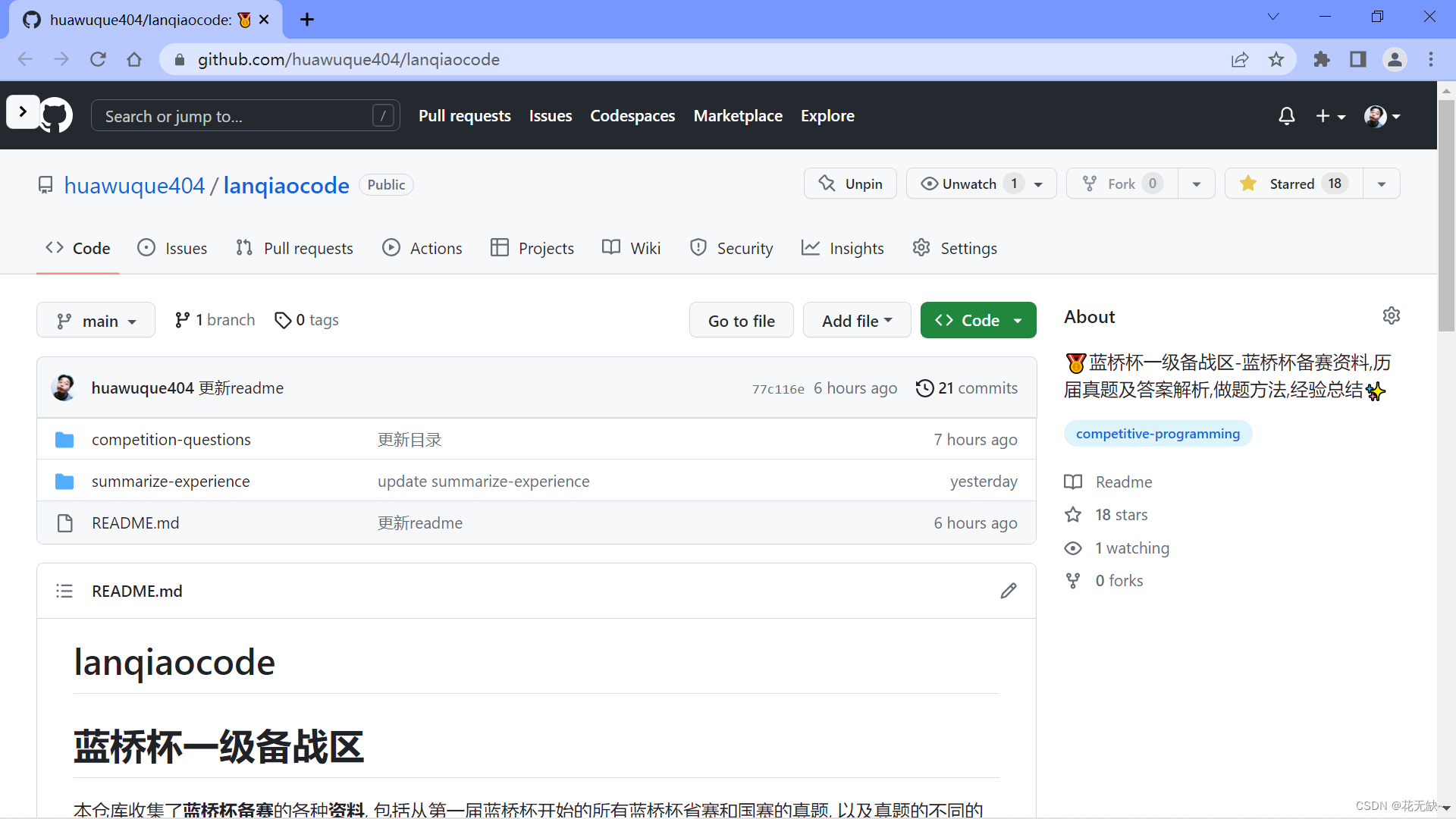Image resolution: width=1456 pixels, height=819 pixels.
Task: Click the Add file button
Action: point(854,320)
